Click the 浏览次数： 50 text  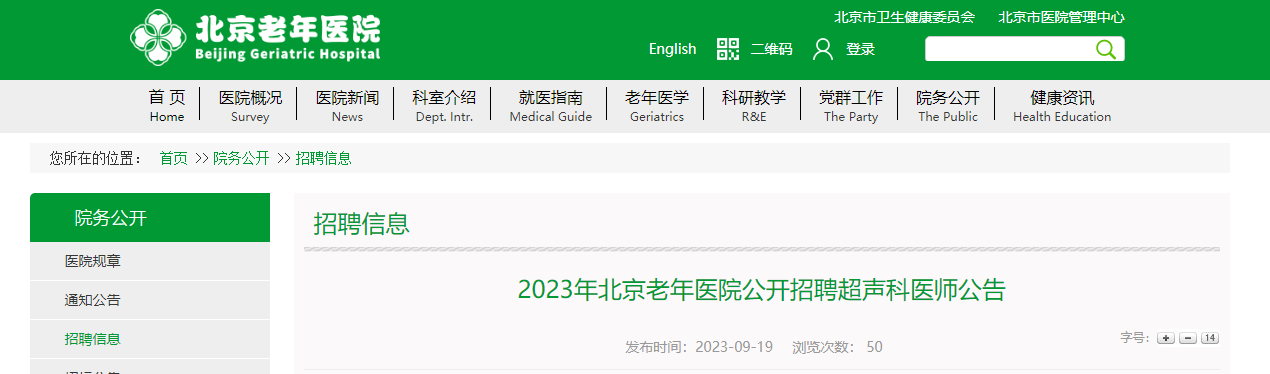tap(837, 347)
